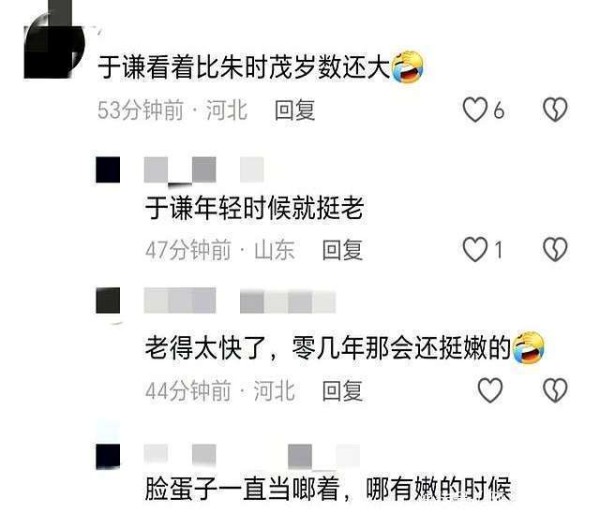Open the top commenter's avatar

coord(54,42)
